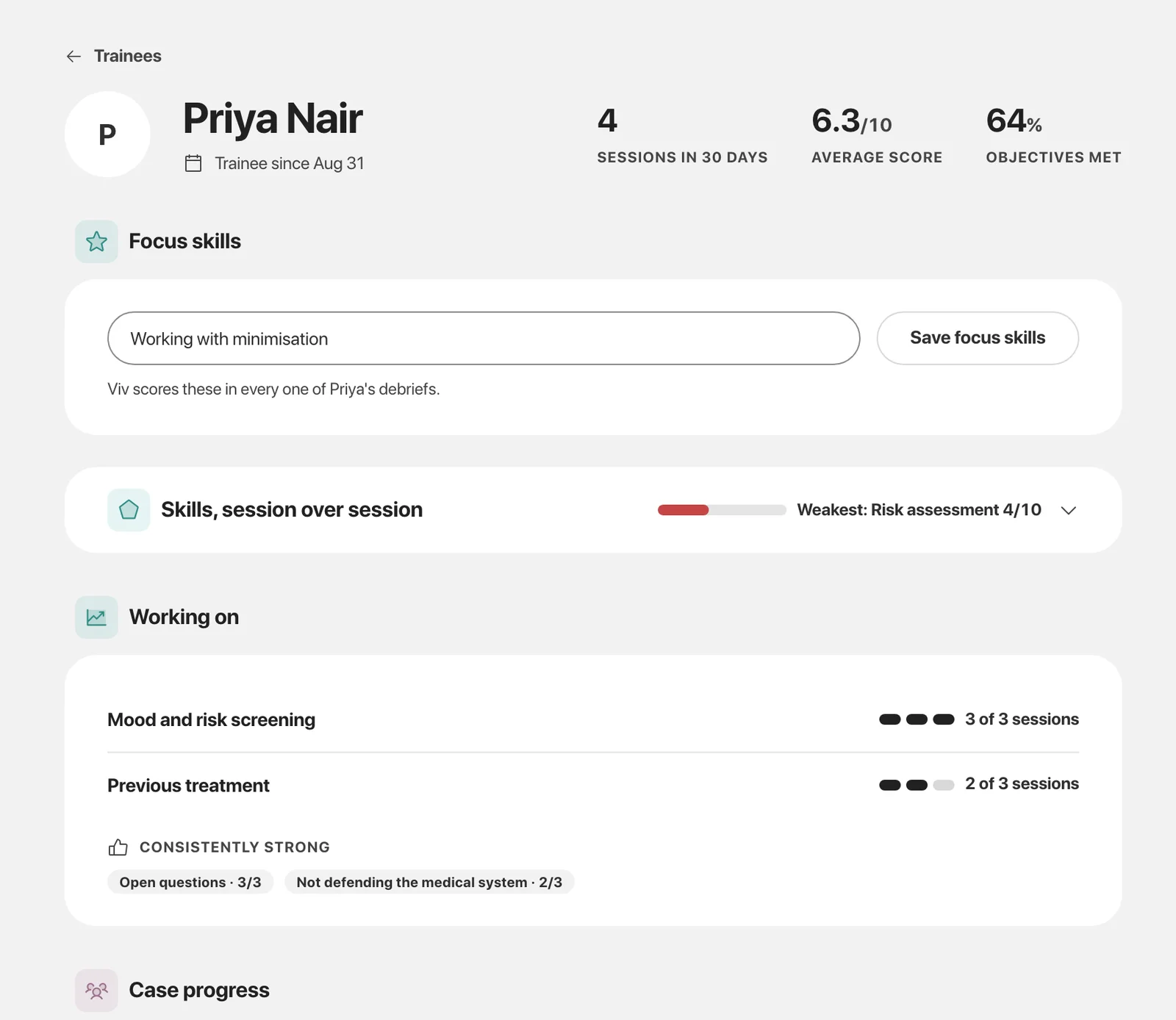Click the P avatar circle
The image size is (1176, 1020).
click(x=107, y=134)
